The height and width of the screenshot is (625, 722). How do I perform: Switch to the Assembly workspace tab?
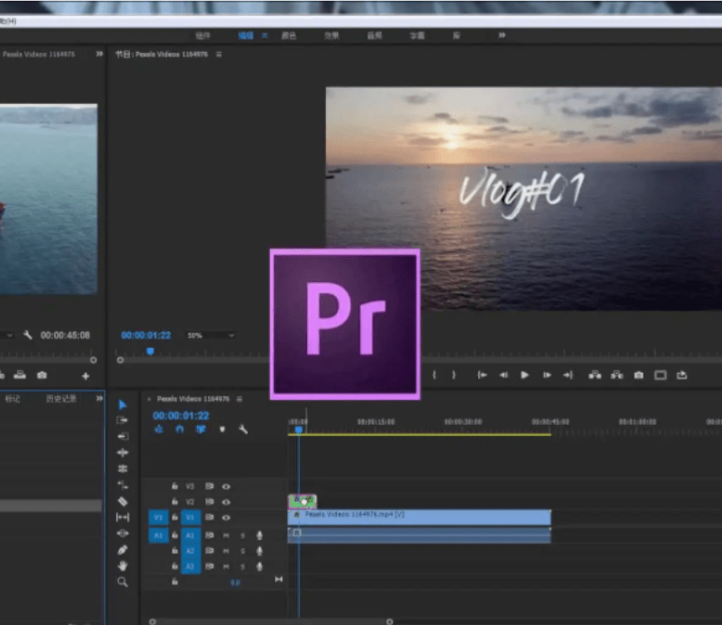point(203,35)
